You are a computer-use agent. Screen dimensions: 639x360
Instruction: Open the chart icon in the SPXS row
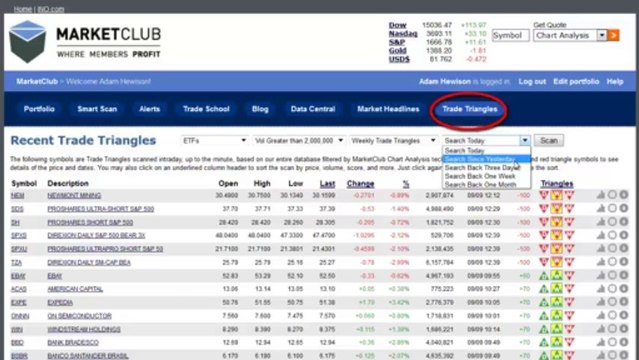coord(601,235)
